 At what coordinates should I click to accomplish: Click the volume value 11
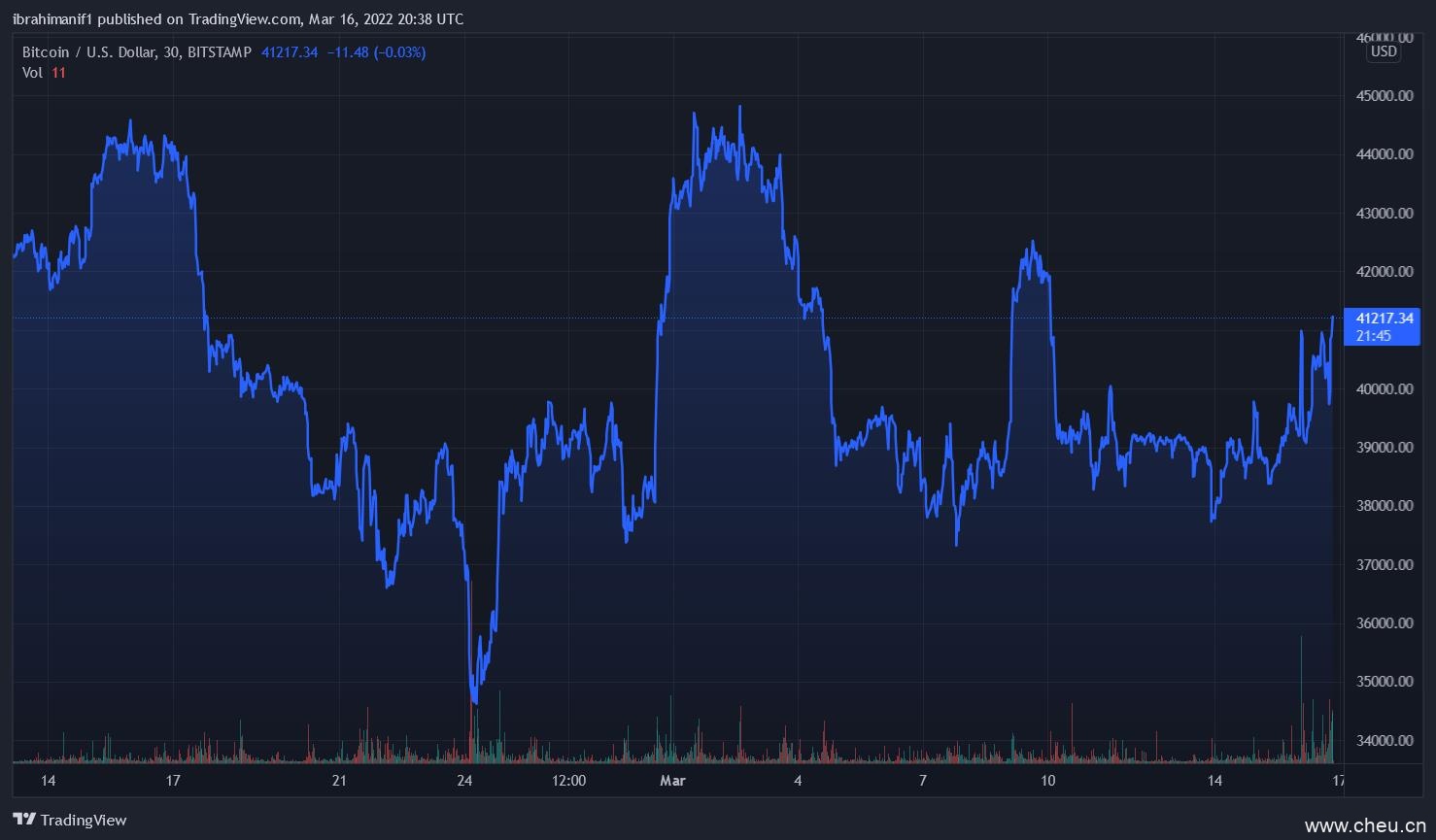58,73
